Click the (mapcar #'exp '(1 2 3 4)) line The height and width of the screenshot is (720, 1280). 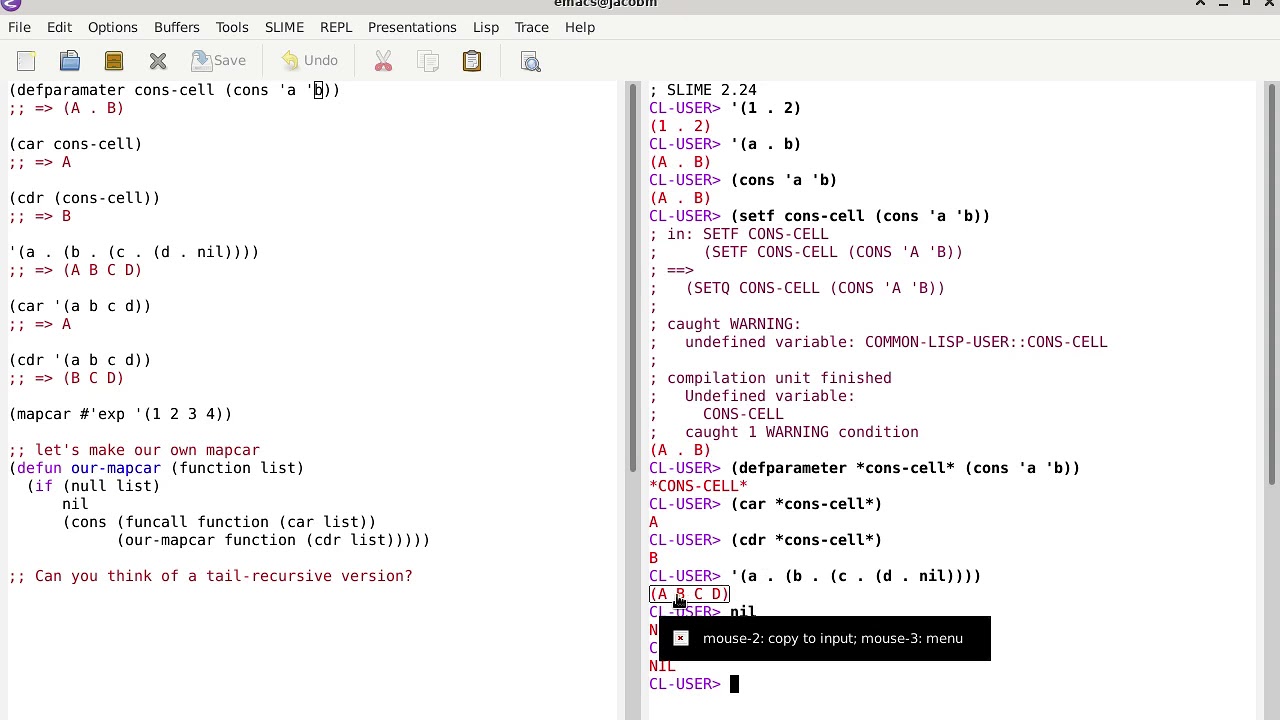click(121, 414)
